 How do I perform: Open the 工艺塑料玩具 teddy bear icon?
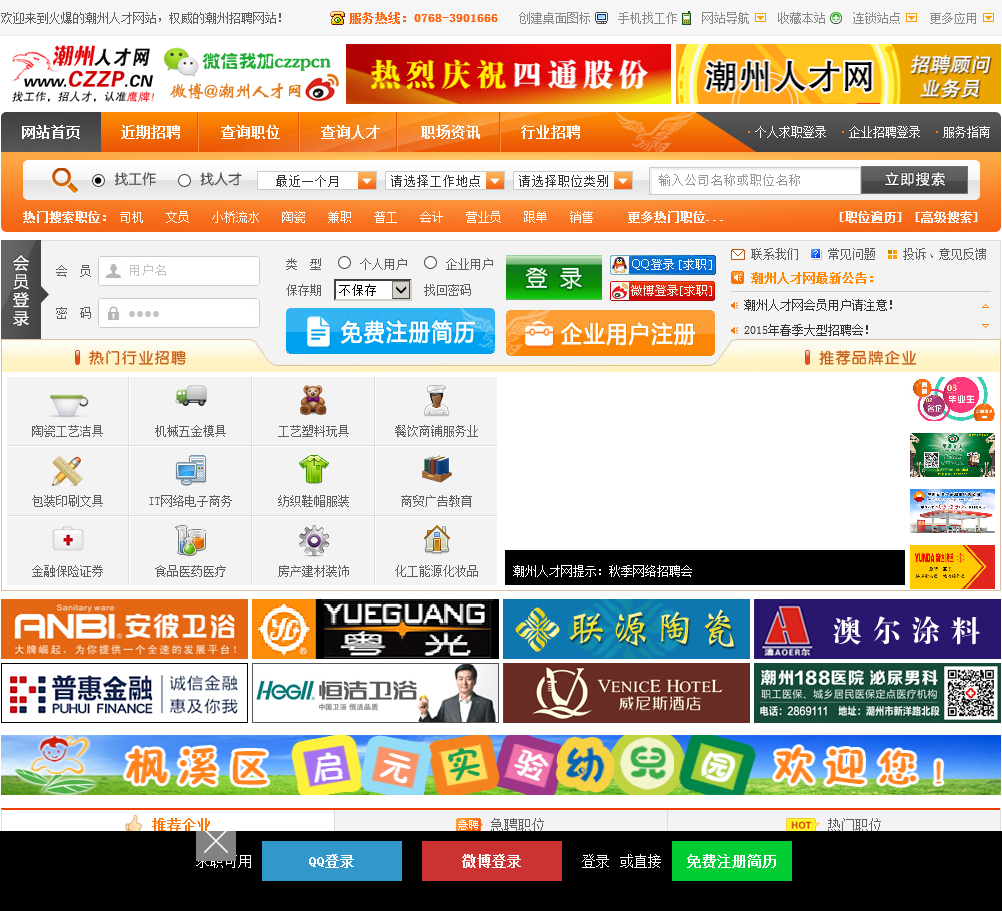313,400
